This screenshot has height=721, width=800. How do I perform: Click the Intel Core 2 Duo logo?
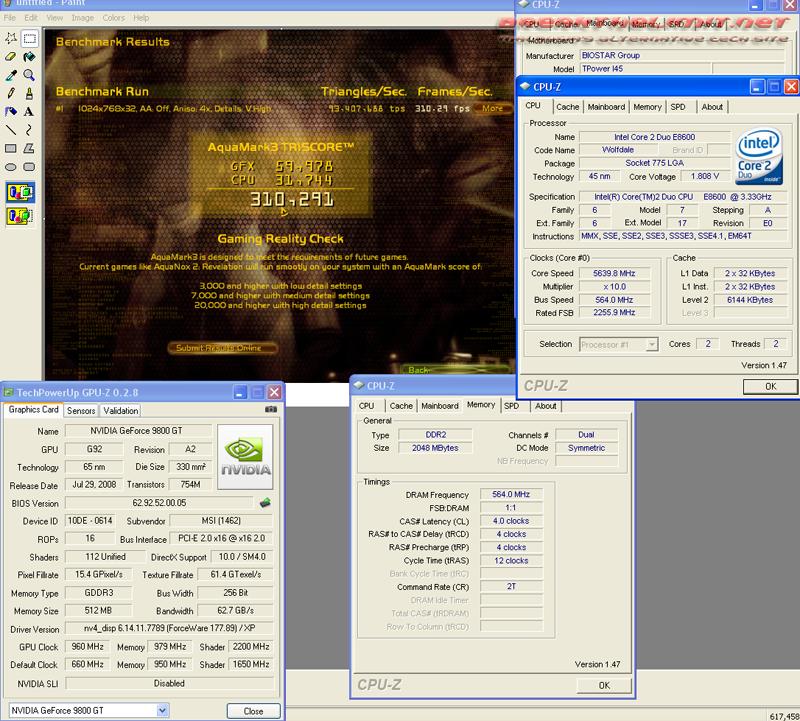pos(759,156)
